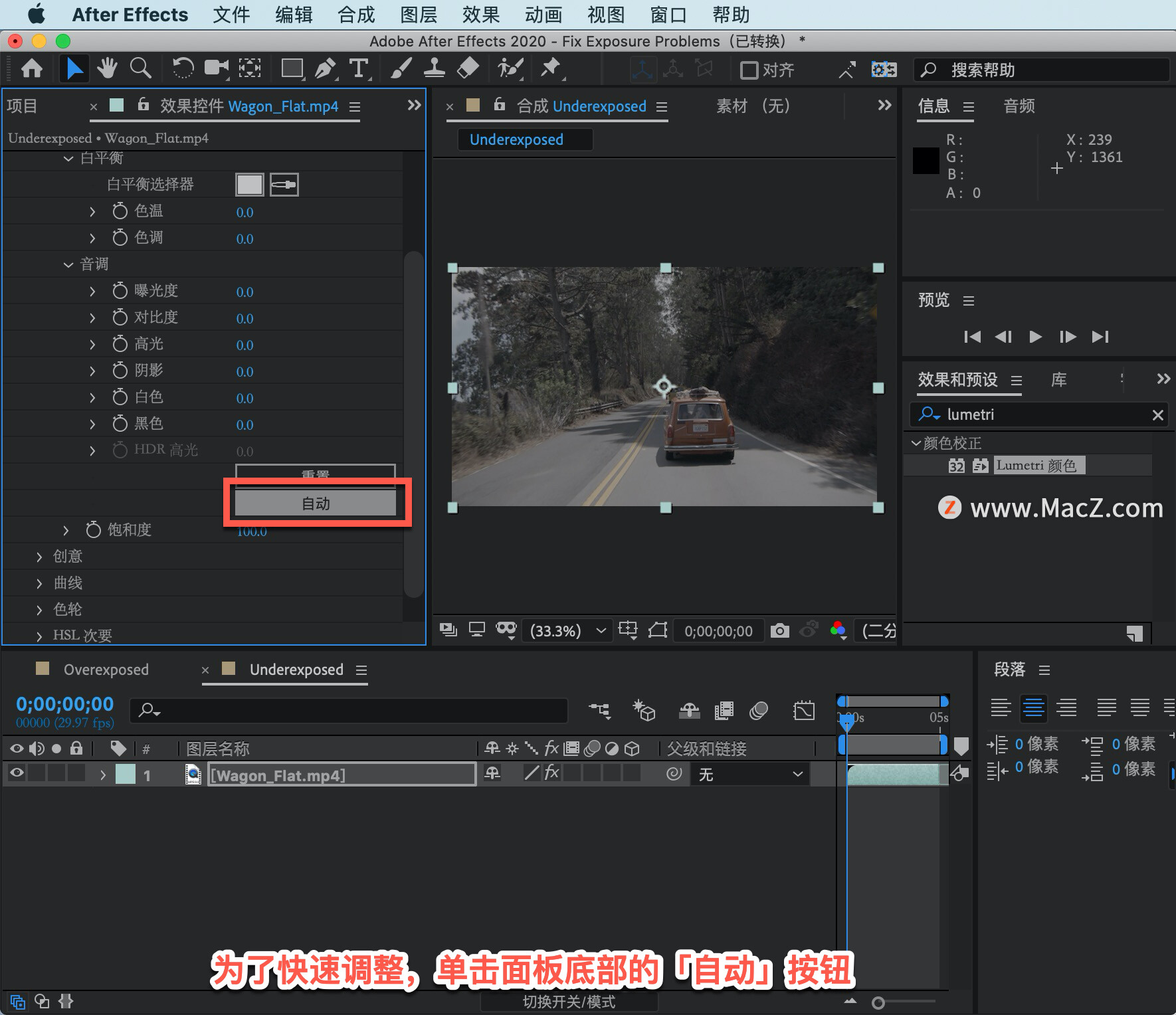The height and width of the screenshot is (1015, 1176).
Task: Expand the Color Wheels section
Action: tap(39, 610)
